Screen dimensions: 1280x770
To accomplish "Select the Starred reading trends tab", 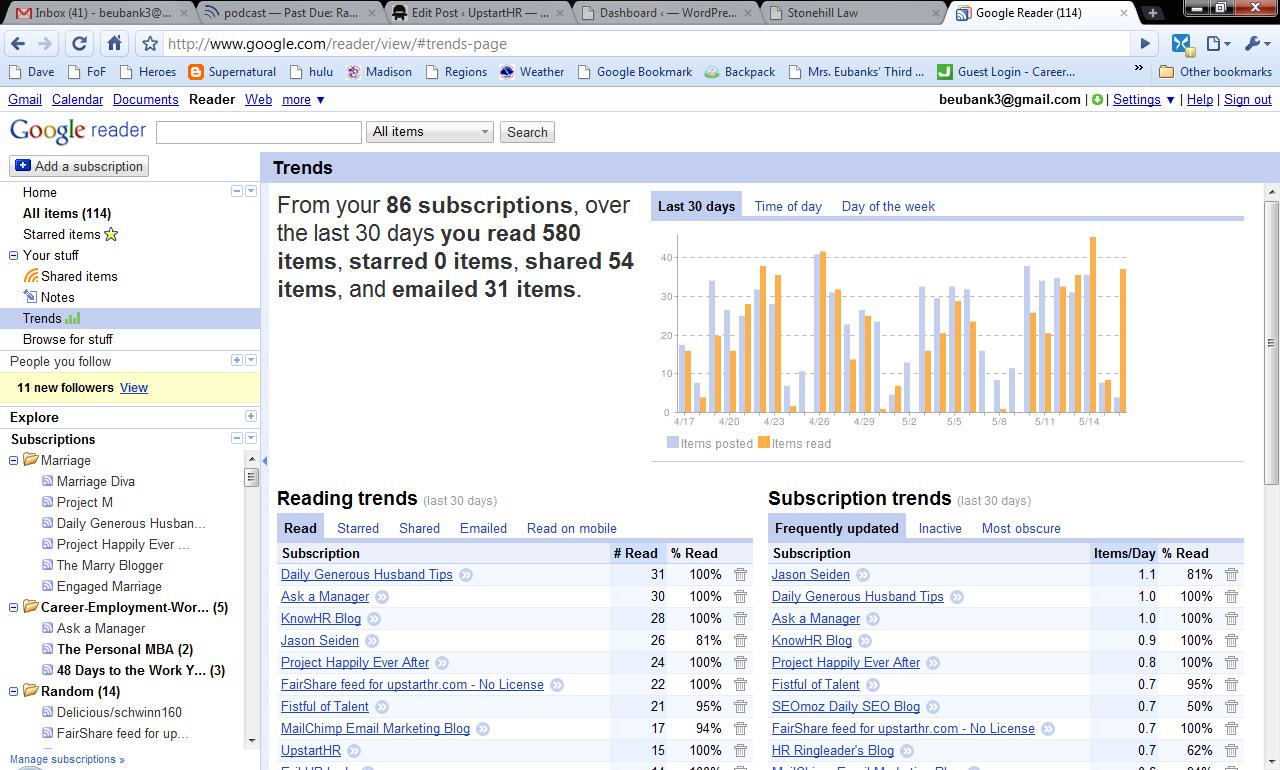I will coord(358,529).
